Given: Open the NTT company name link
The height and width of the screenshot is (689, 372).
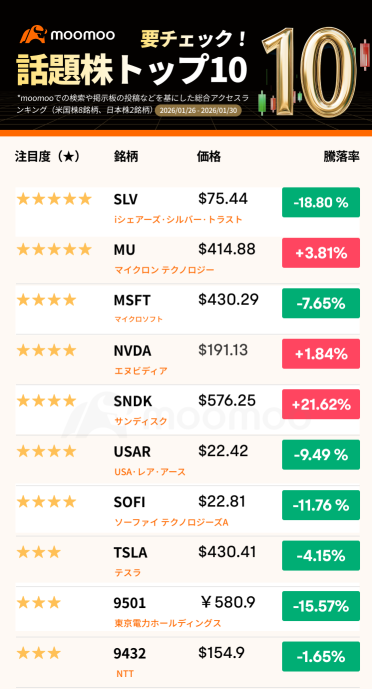Looking at the screenshot, I should click(x=125, y=674).
